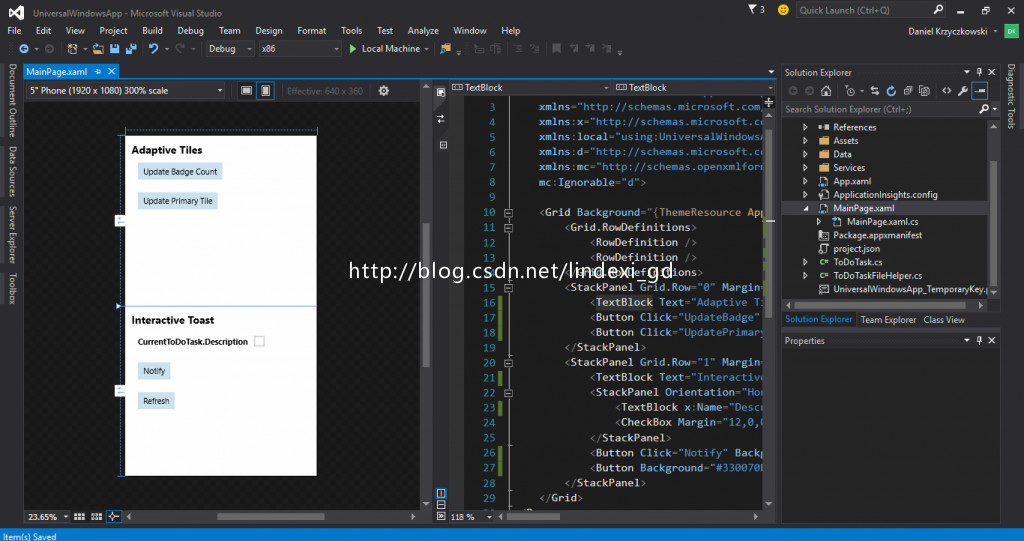The width and height of the screenshot is (1024, 541).
Task: Open the Design menu
Action: tap(268, 31)
